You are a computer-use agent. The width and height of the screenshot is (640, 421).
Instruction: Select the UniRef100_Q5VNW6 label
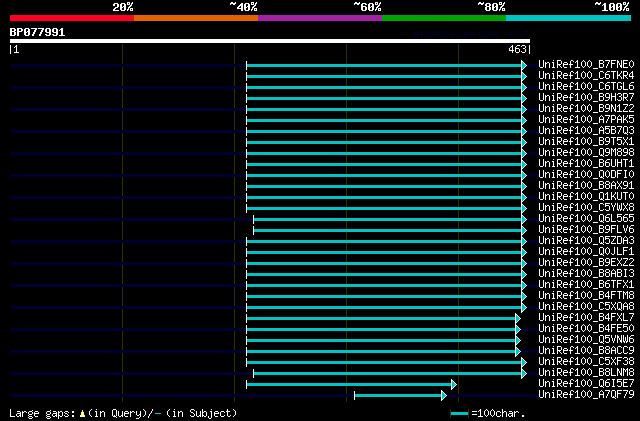[x=586, y=340]
